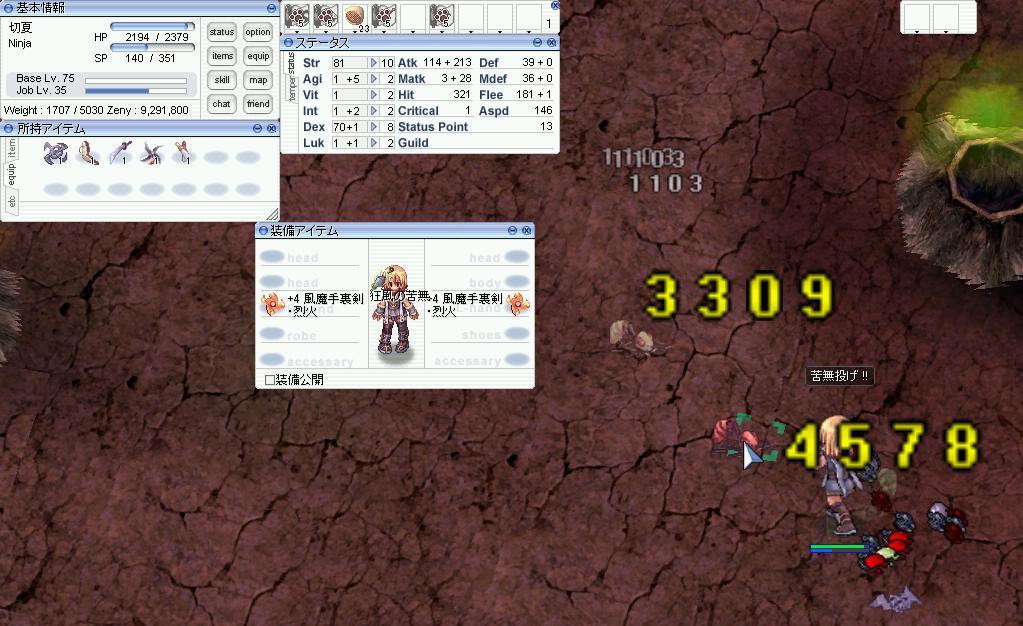Toggle the 装備公開 equipment public checkbox
This screenshot has width=1023, height=626.
click(x=269, y=379)
